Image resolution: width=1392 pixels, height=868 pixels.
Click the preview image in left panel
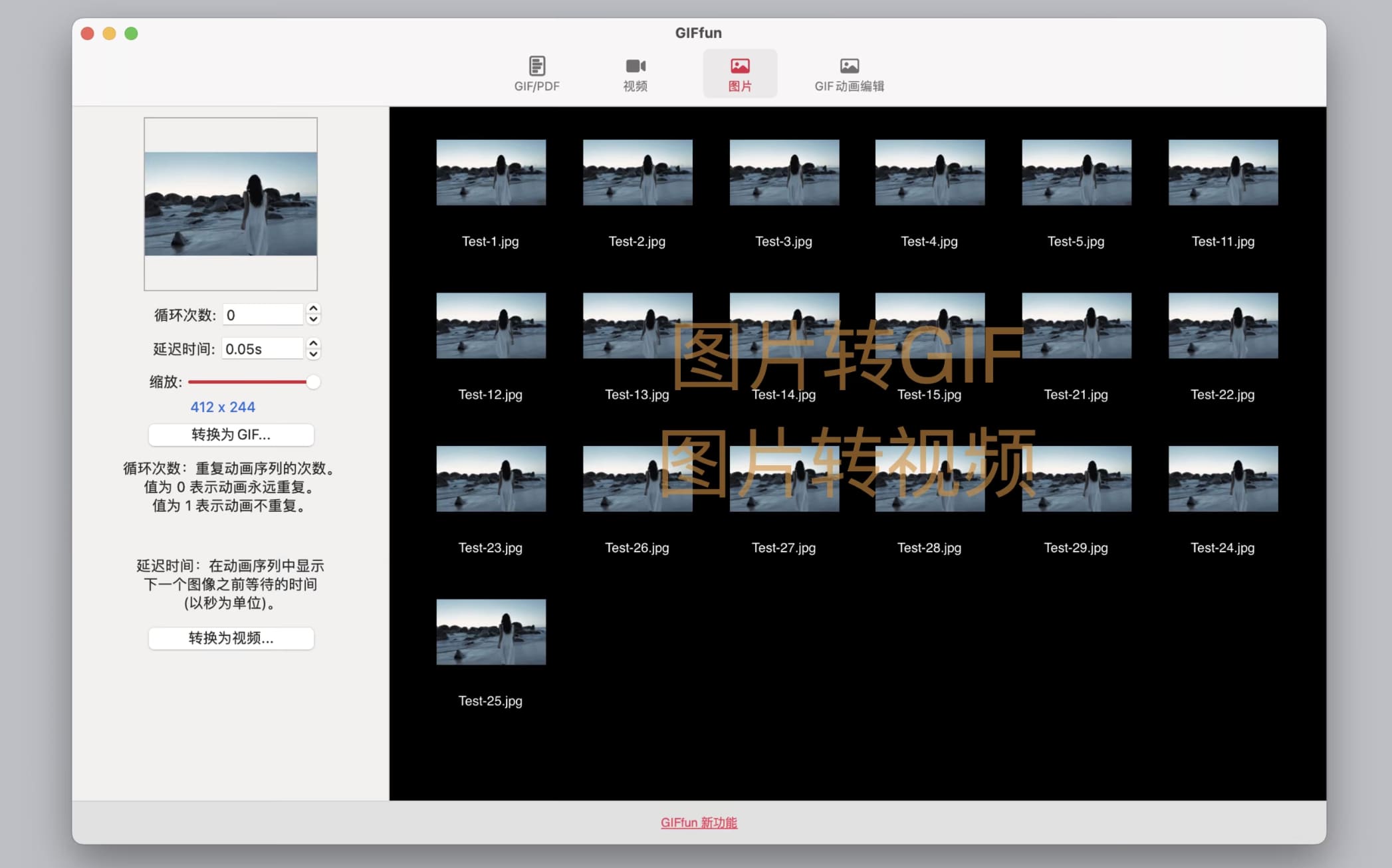coord(231,204)
